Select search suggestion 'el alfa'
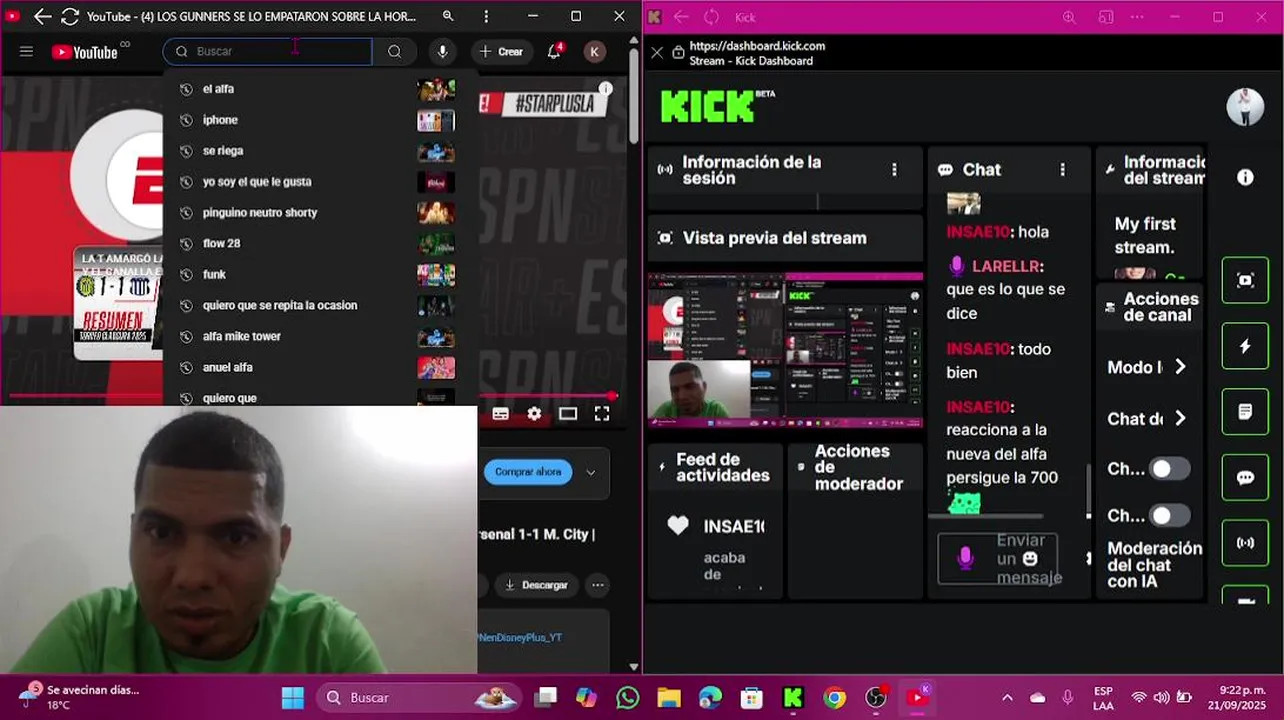The width and height of the screenshot is (1284, 720). click(x=320, y=89)
